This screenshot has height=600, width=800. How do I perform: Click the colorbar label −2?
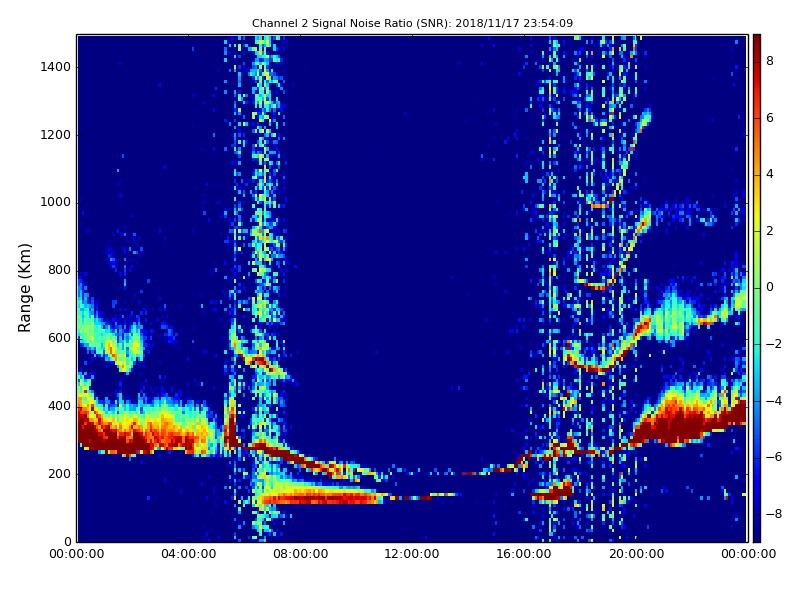point(774,344)
